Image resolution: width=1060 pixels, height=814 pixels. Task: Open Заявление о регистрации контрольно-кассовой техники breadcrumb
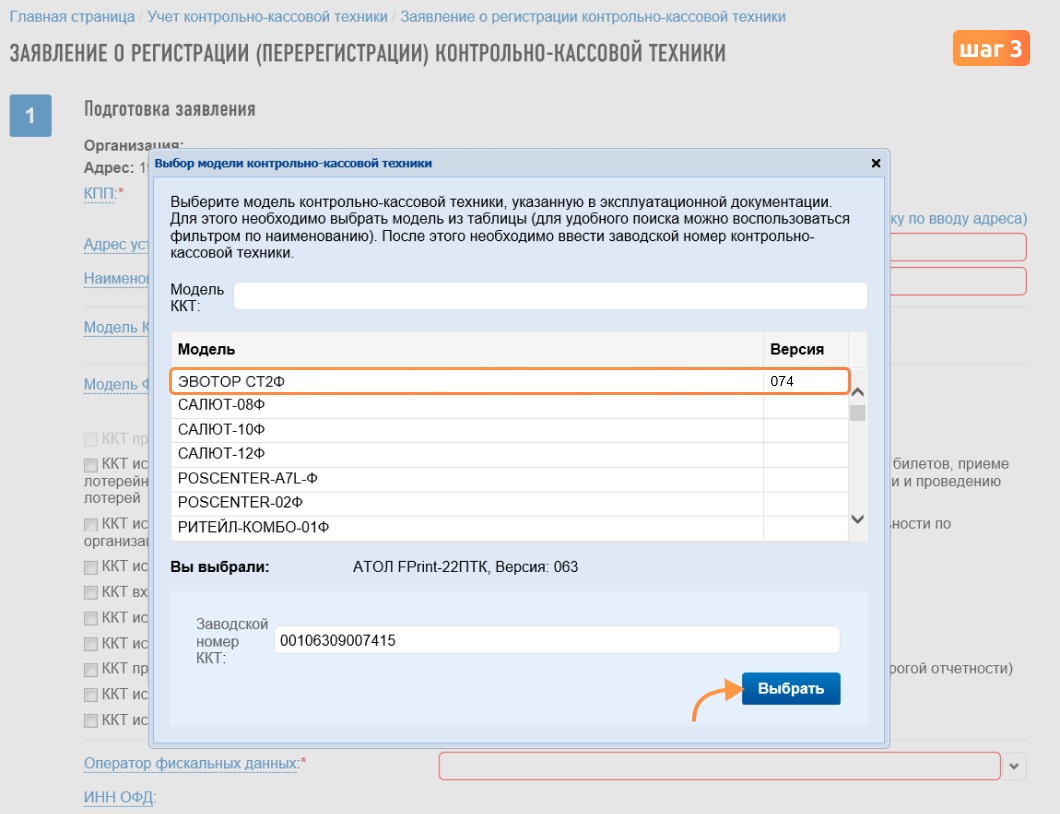pyautogui.click(x=593, y=17)
